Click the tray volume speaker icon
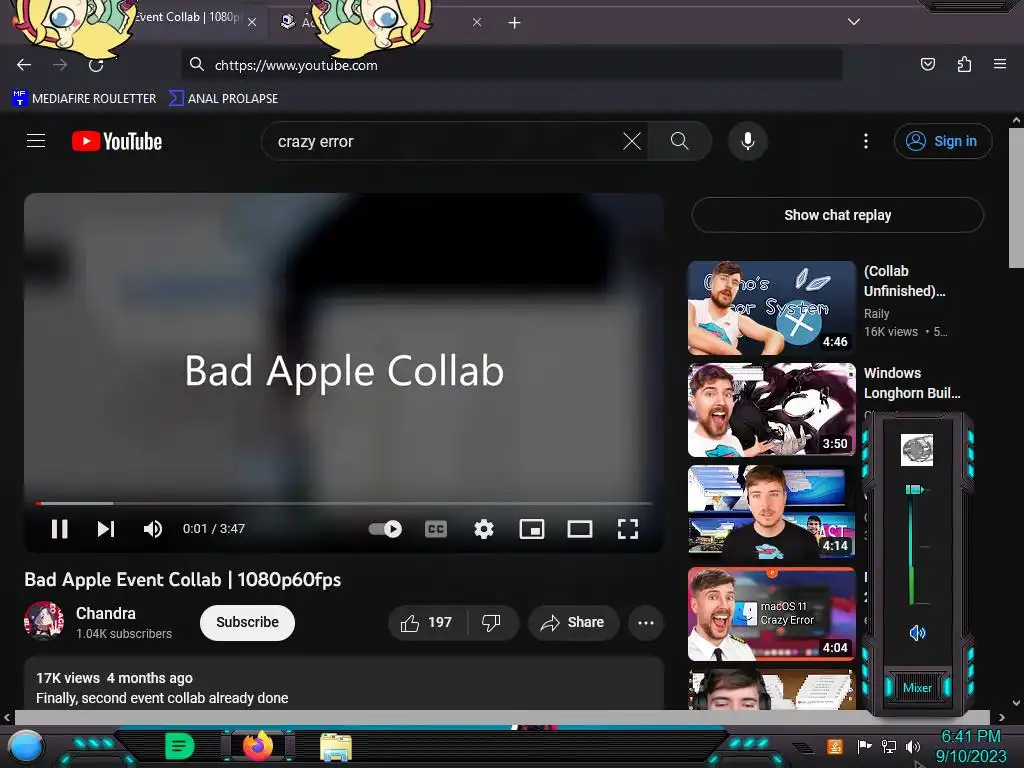1024x768 pixels. click(913, 746)
